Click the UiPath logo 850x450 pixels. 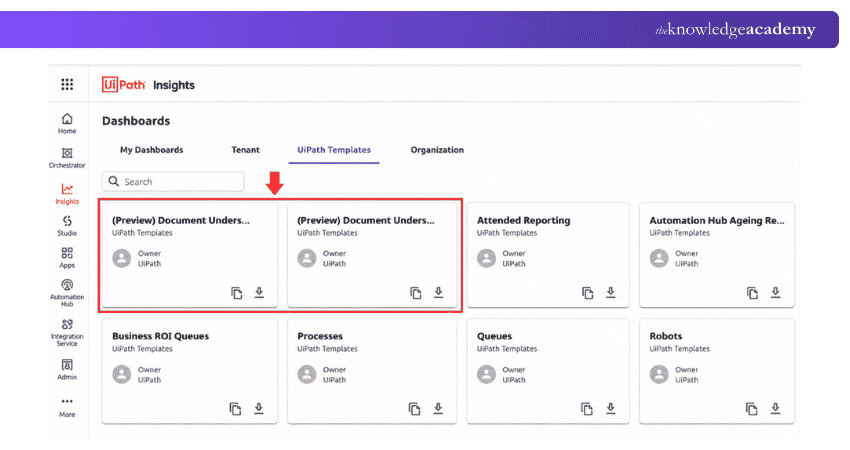click(124, 85)
